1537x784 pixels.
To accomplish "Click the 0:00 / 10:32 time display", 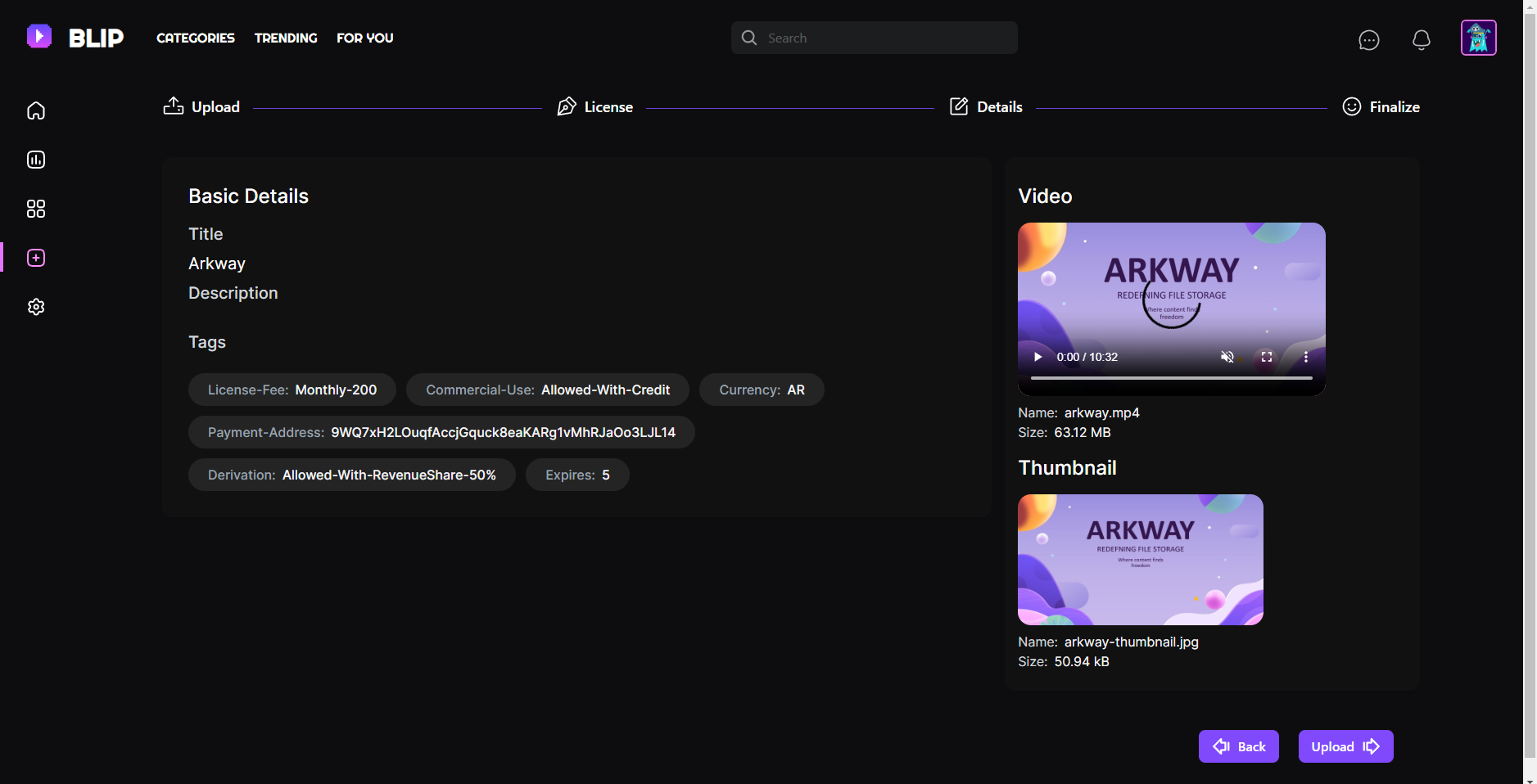I will point(1087,357).
